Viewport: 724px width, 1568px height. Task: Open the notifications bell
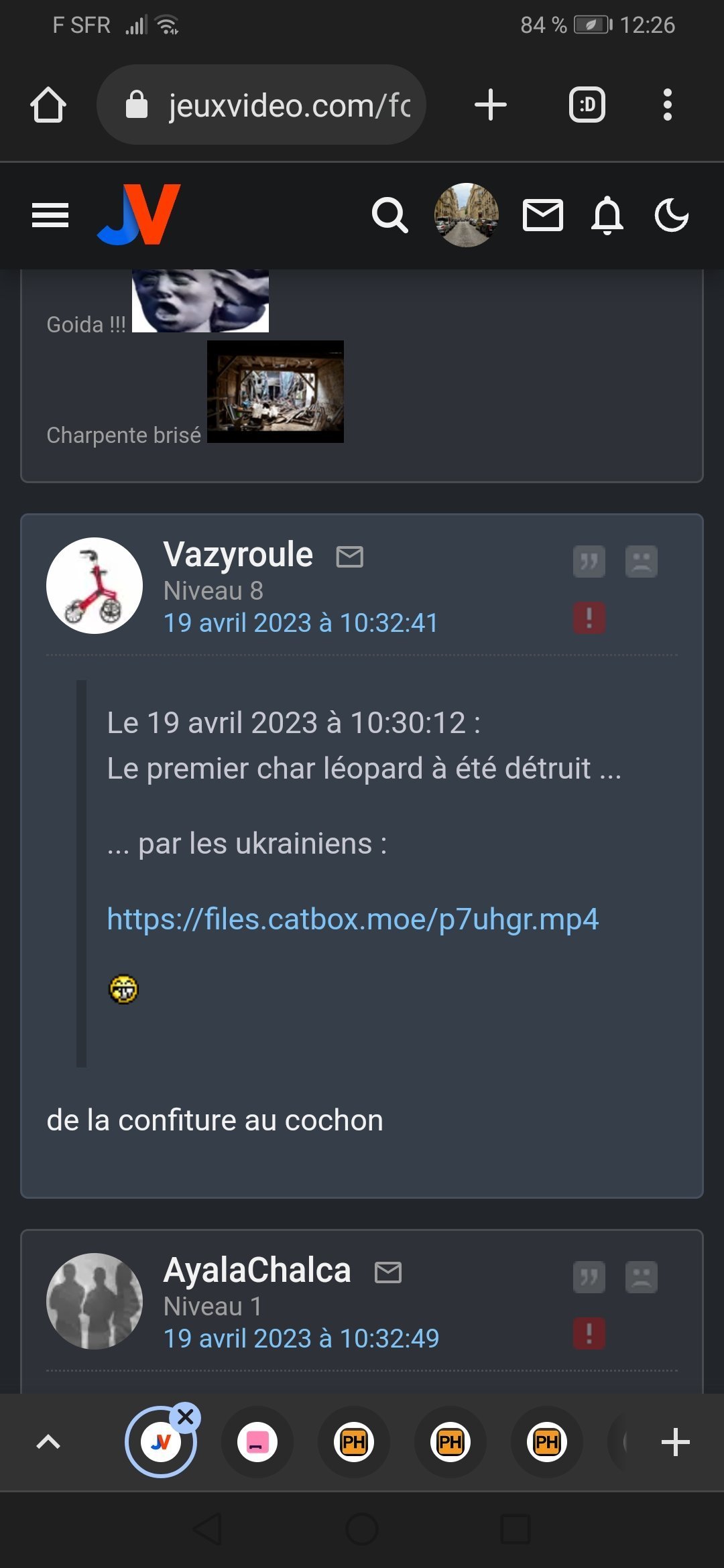pyautogui.click(x=607, y=215)
